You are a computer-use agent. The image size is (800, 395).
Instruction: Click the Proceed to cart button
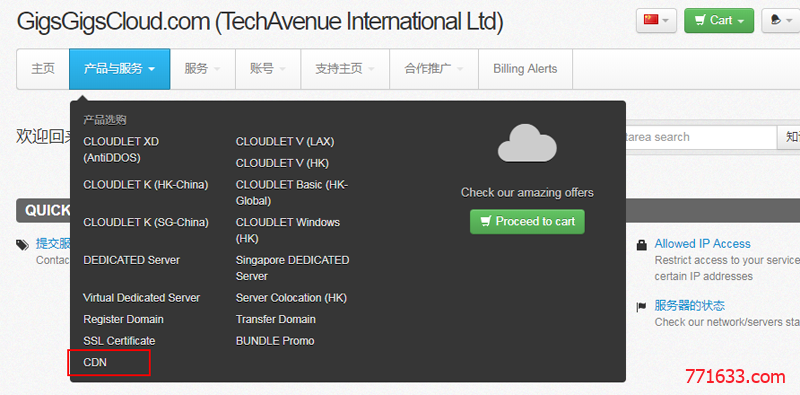(527, 221)
